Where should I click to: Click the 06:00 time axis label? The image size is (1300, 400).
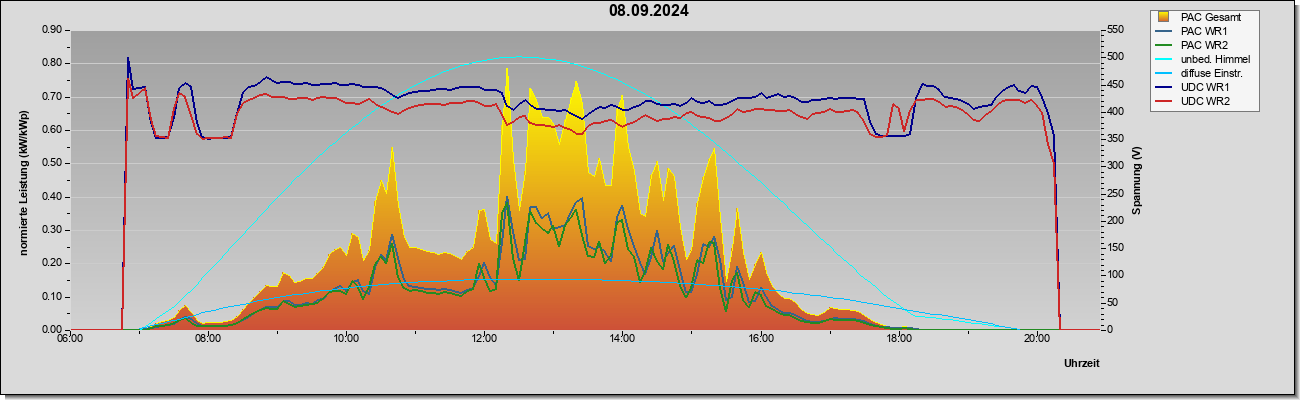tap(69, 338)
